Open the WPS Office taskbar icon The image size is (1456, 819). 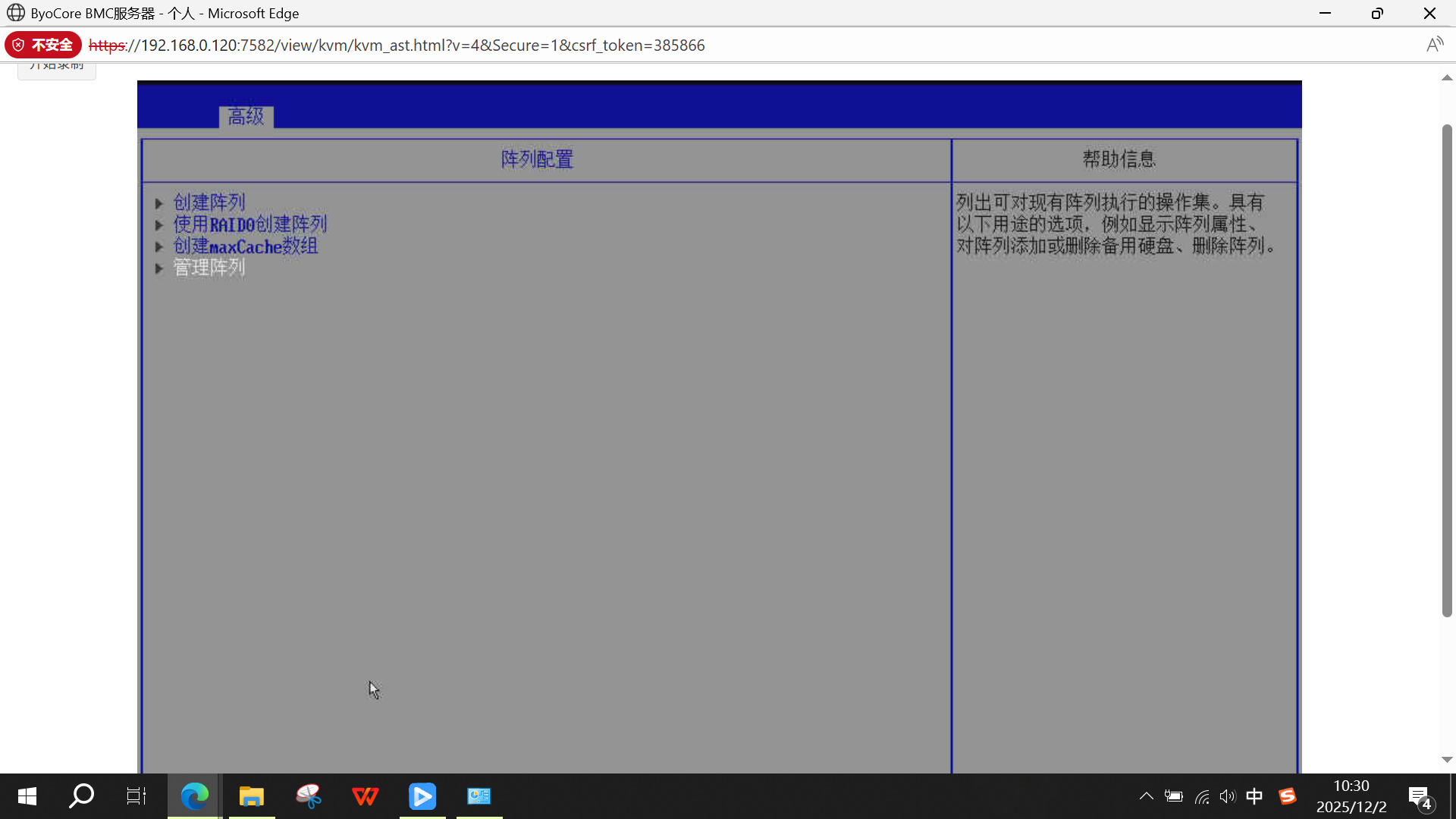pyautogui.click(x=366, y=796)
